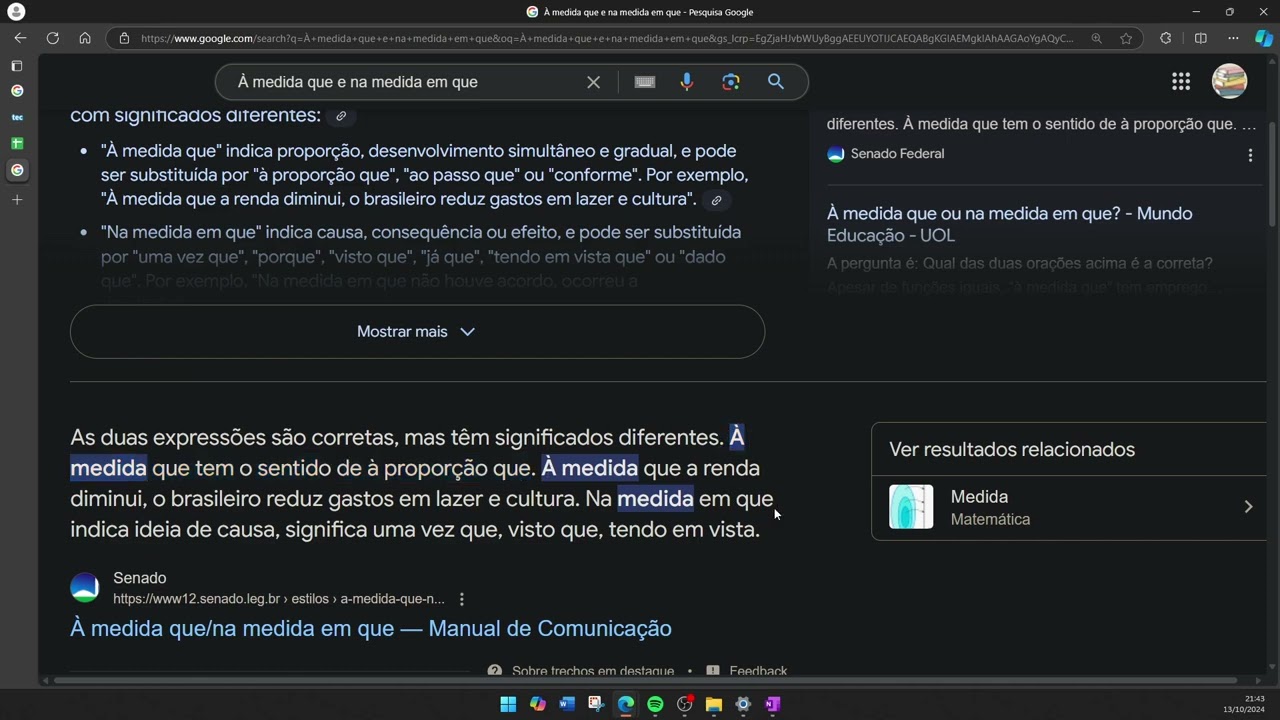Image resolution: width=1280 pixels, height=720 pixels.
Task: Open Edge profile icon in title bar
Action: 16,12
